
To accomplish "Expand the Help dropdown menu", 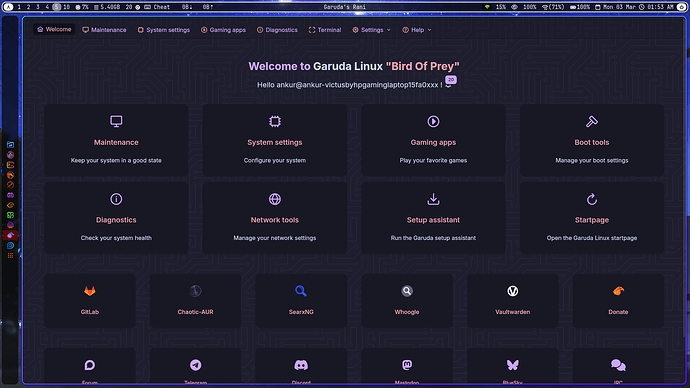I will 416,30.
